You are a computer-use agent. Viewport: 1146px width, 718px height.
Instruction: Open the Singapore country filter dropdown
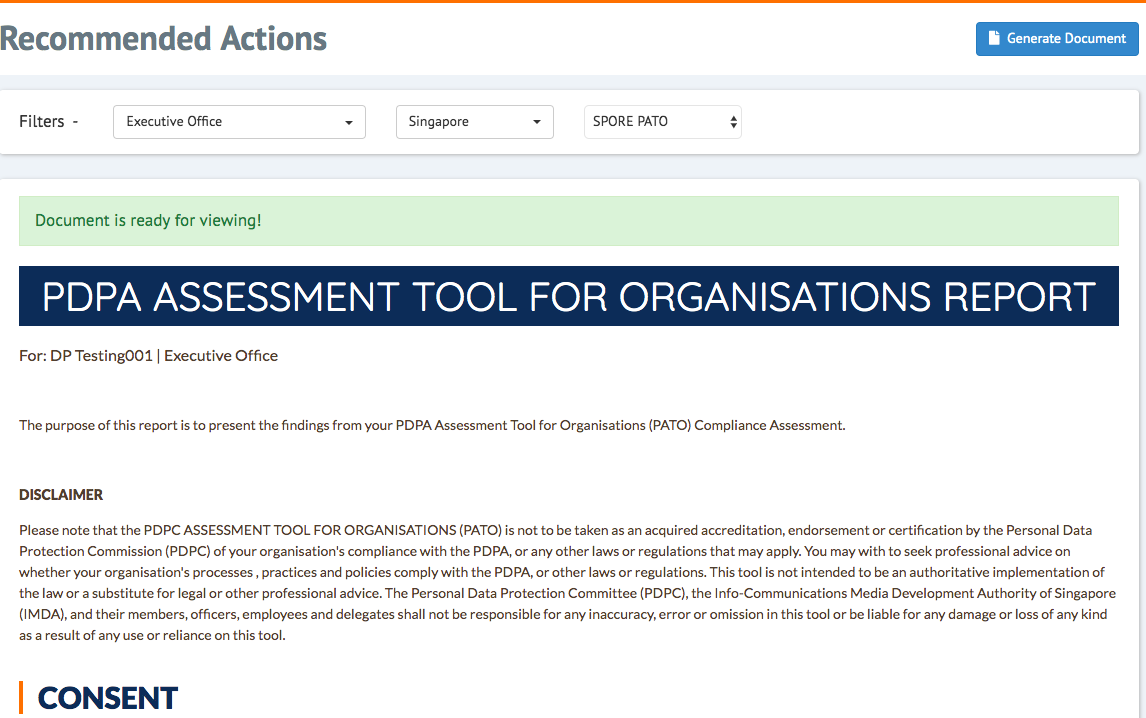474,122
